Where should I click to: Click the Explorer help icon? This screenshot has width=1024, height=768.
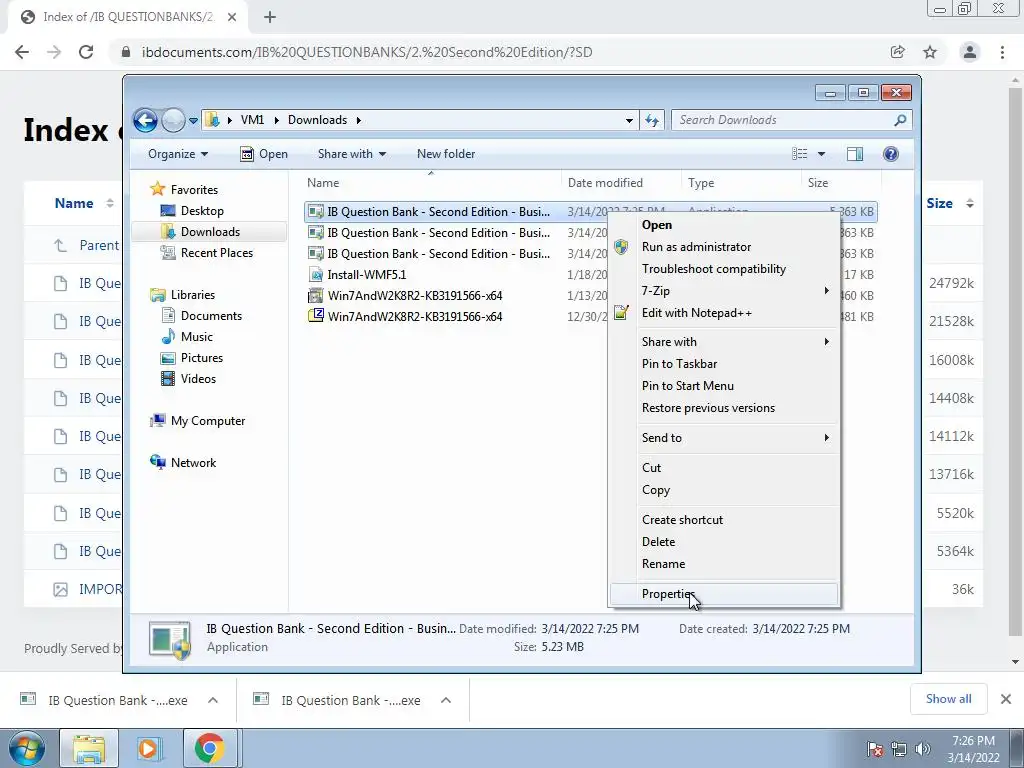[x=891, y=154]
